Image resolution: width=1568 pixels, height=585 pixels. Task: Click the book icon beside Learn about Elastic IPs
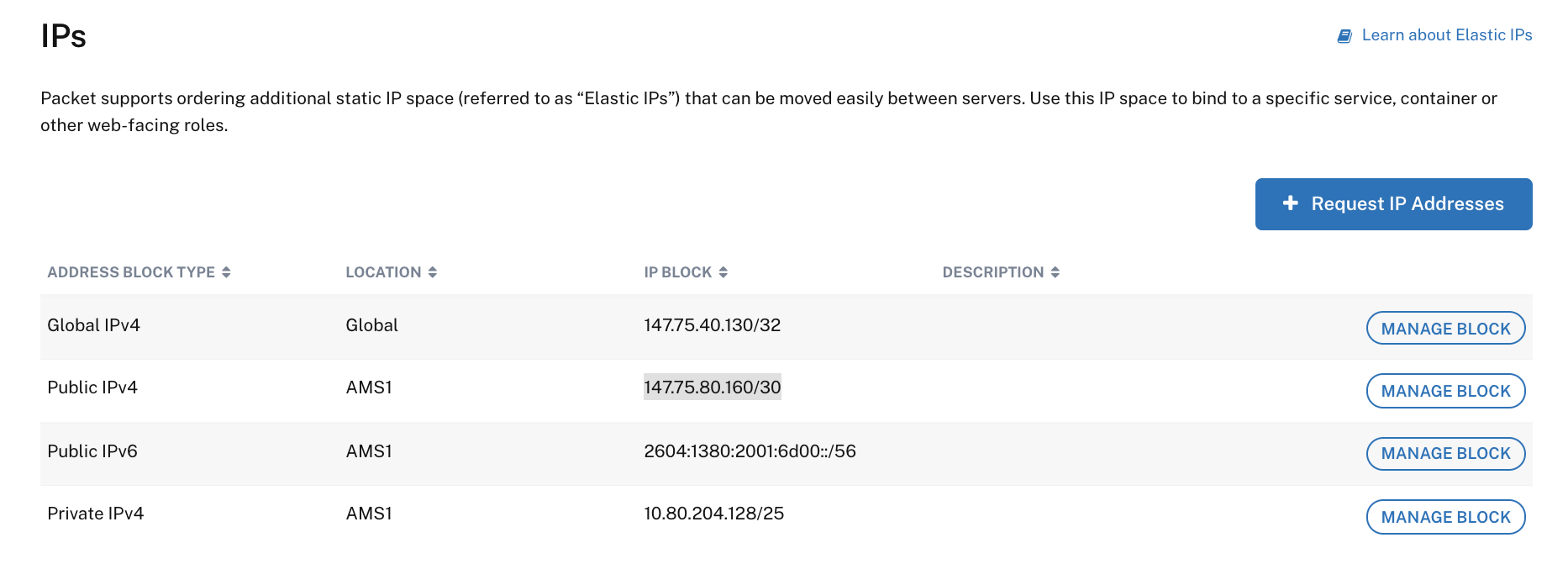1344,36
